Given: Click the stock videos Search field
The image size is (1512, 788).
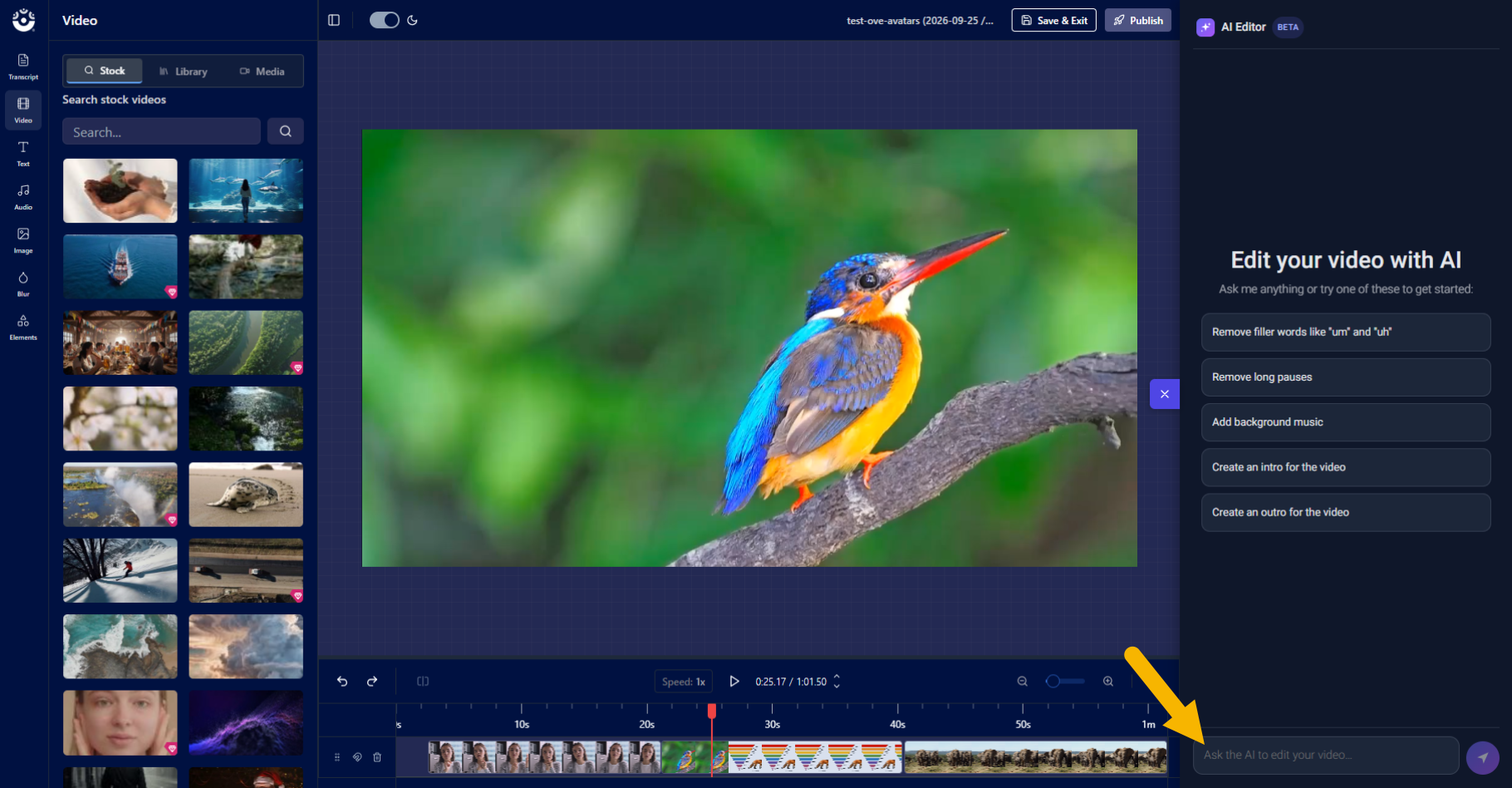Looking at the screenshot, I should (161, 131).
